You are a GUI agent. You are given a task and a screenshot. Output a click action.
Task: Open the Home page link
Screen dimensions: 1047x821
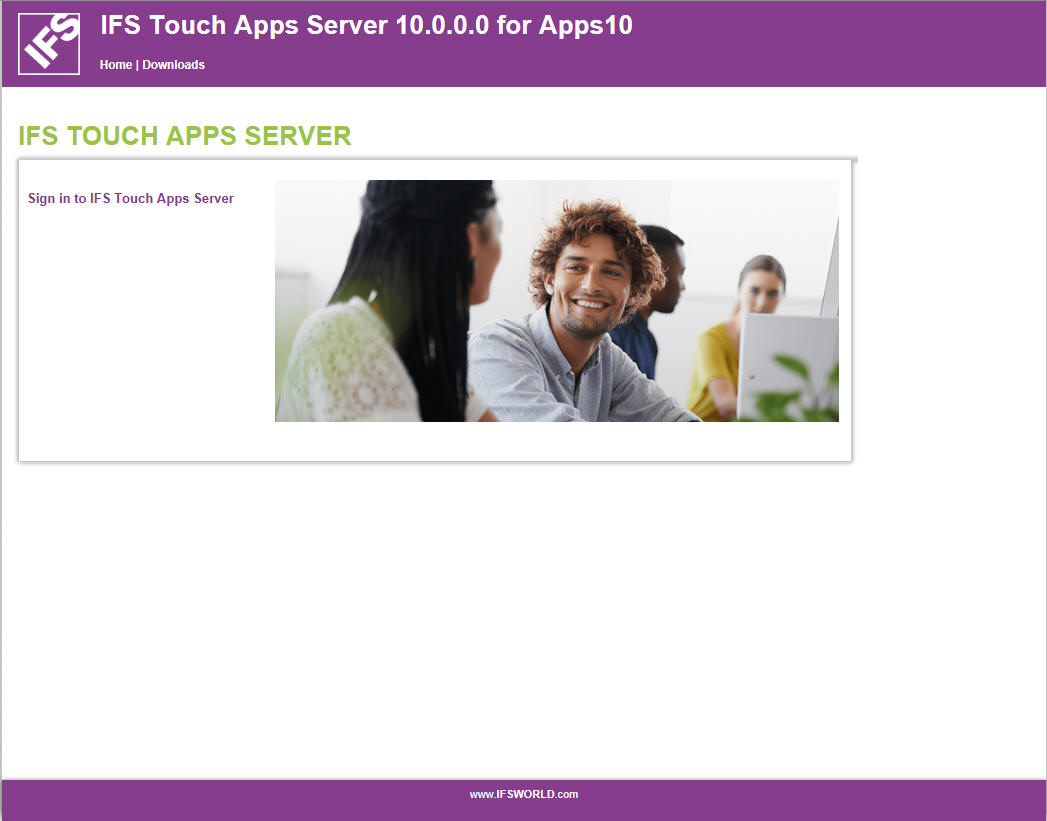pyautogui.click(x=115, y=65)
